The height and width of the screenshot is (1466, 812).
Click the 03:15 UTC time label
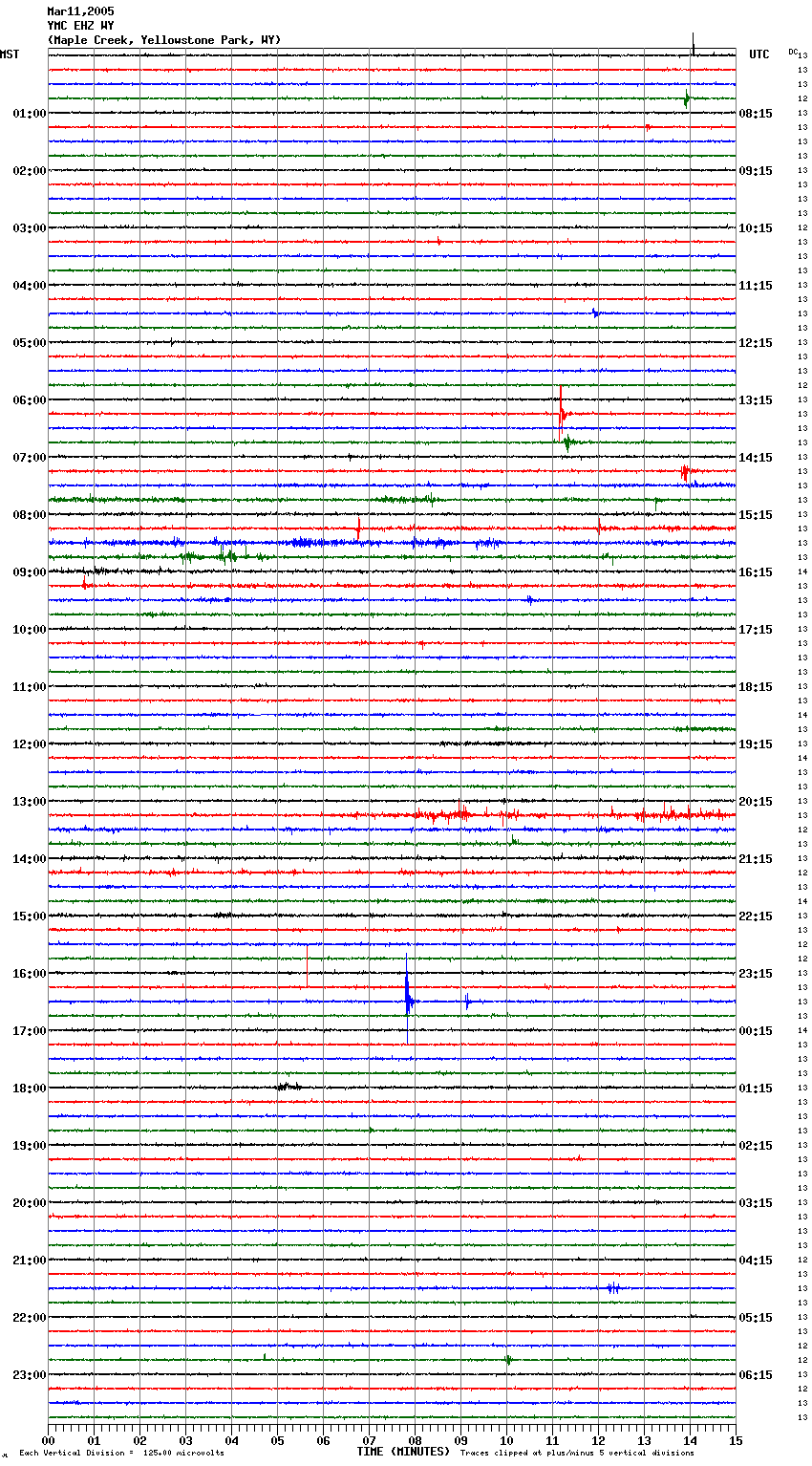(756, 1203)
